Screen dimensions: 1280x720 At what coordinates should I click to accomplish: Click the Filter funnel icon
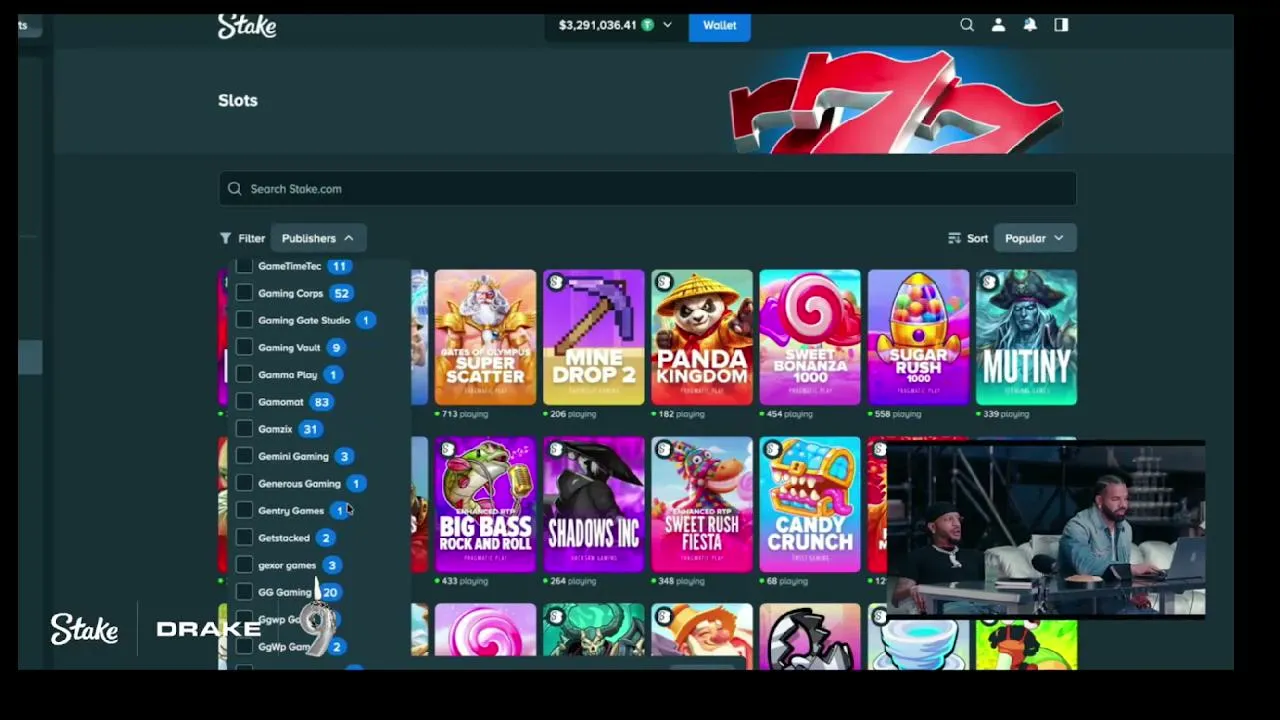pos(226,238)
